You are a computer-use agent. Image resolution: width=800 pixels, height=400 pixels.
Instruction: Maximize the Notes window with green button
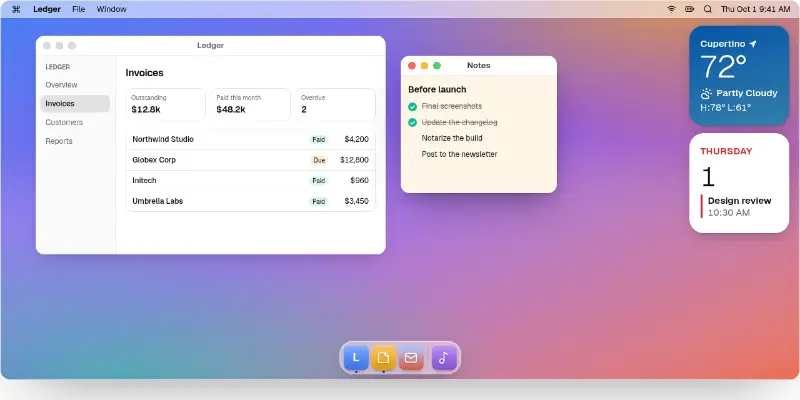click(437, 66)
